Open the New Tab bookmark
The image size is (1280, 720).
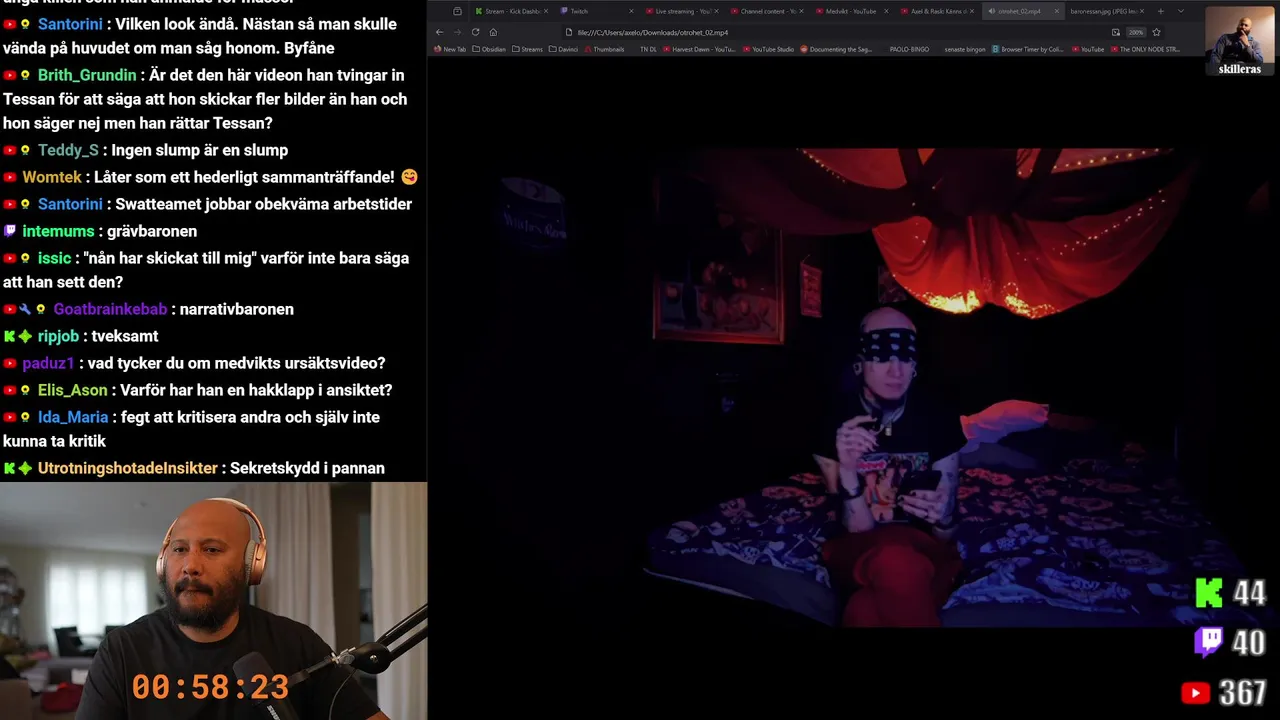coord(449,49)
